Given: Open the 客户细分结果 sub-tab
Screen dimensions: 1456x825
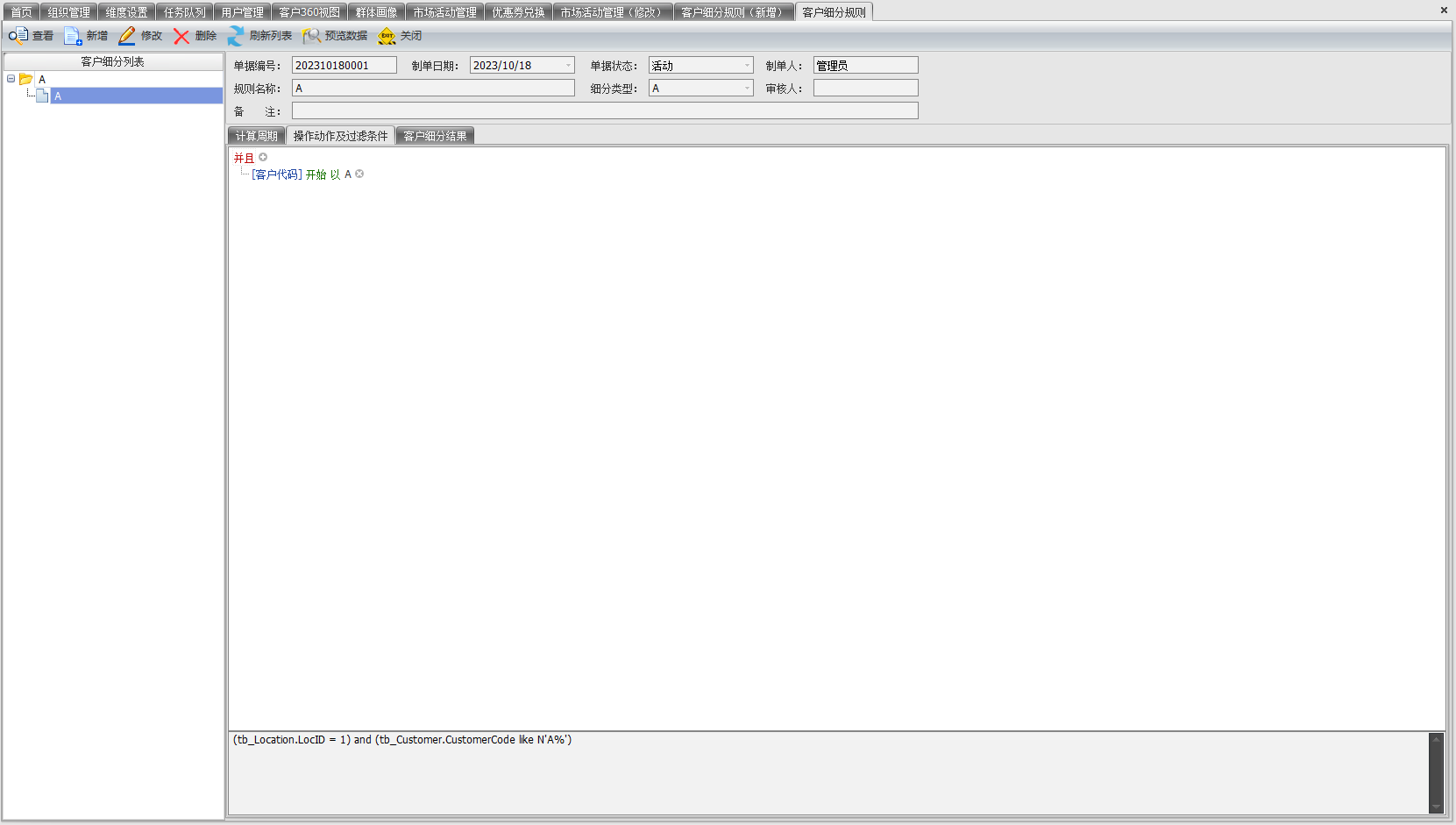Looking at the screenshot, I should 435,136.
